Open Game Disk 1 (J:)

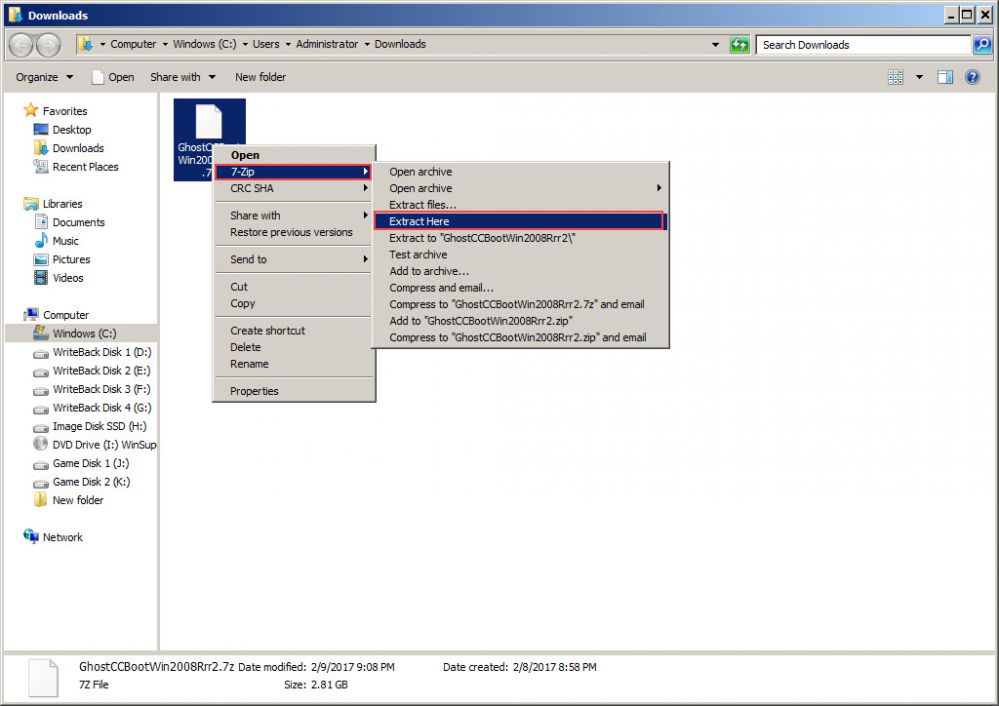(90, 463)
